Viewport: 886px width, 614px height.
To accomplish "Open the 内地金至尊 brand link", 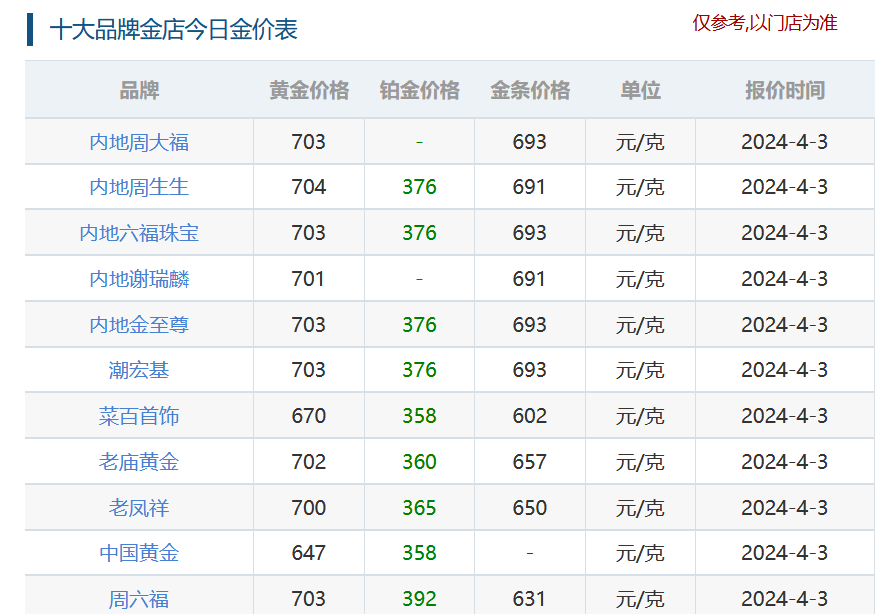I will (x=139, y=325).
